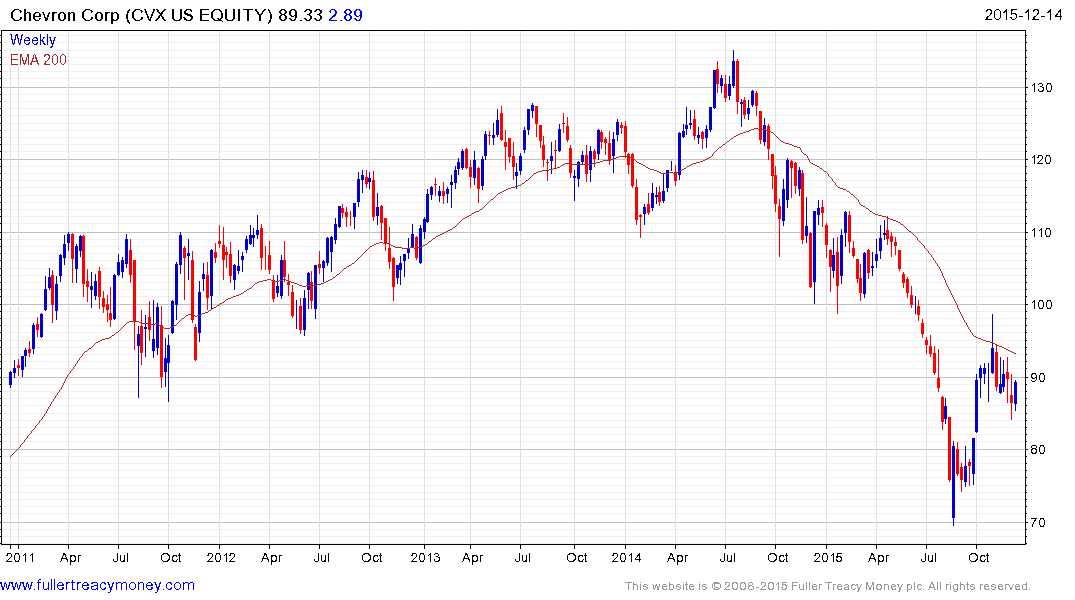Click the 2015 year label on time axis
Screen dimensions: 1075x600
click(828, 557)
